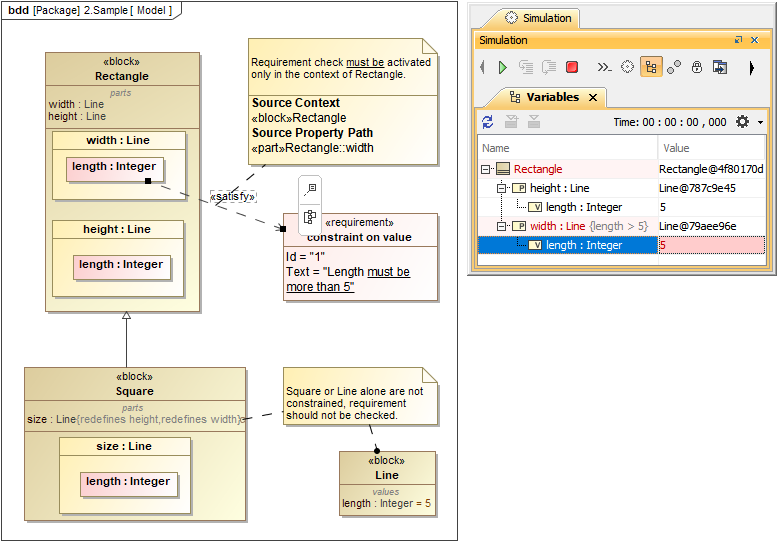Open dropdown arrow beside the gear icon
This screenshot has width=778, height=541.
[x=761, y=122]
